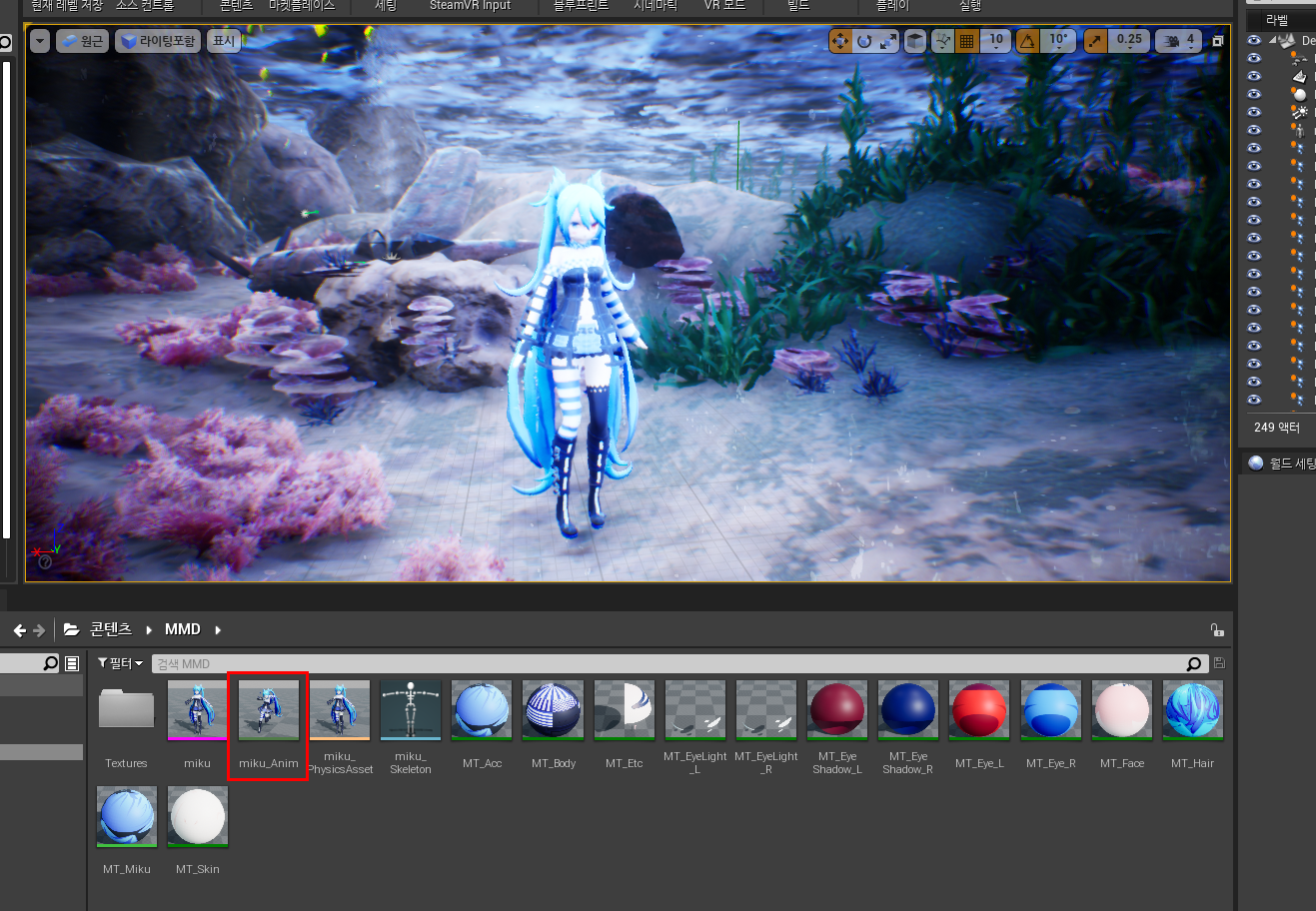Click the 249 액터 count text
The height and width of the screenshot is (911, 1316).
[x=1277, y=428]
